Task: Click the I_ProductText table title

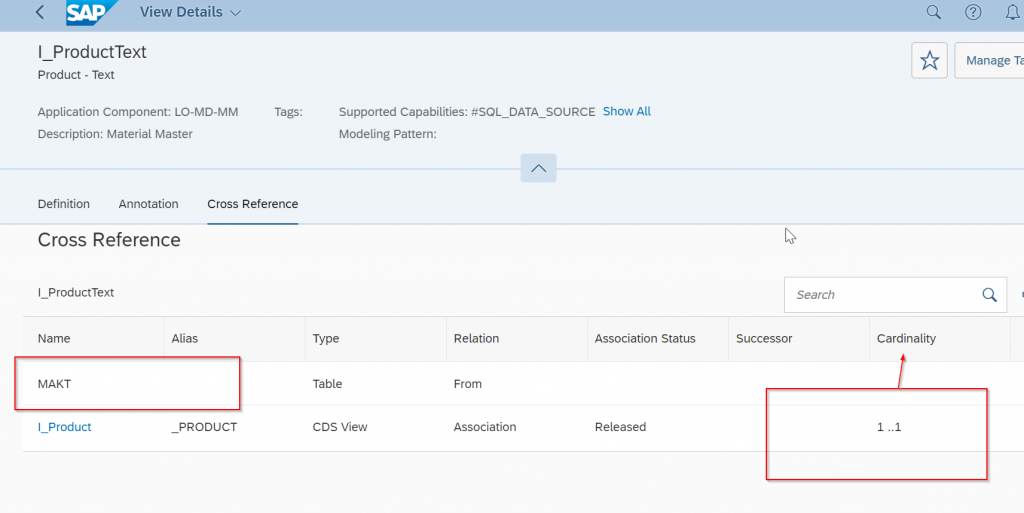Action: point(76,292)
